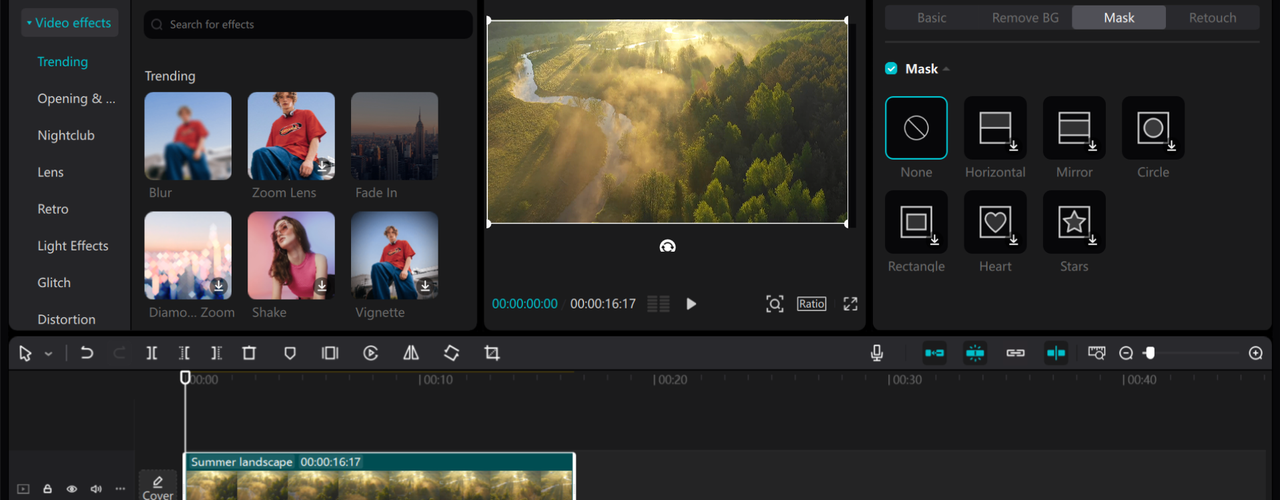
Task: Open the Glitch effects category
Action: tap(54, 283)
